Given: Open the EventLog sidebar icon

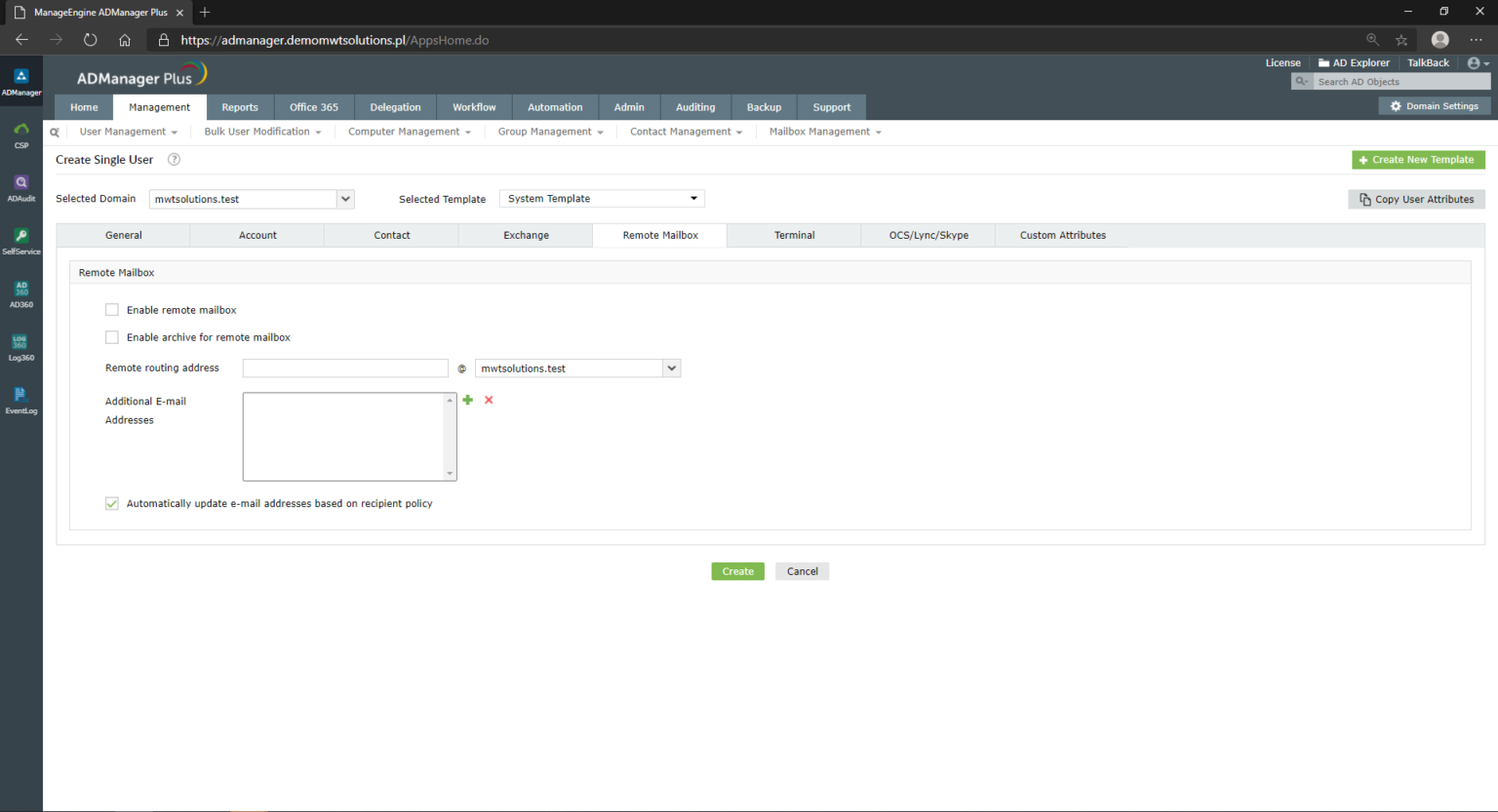Looking at the screenshot, I should pyautogui.click(x=20, y=400).
